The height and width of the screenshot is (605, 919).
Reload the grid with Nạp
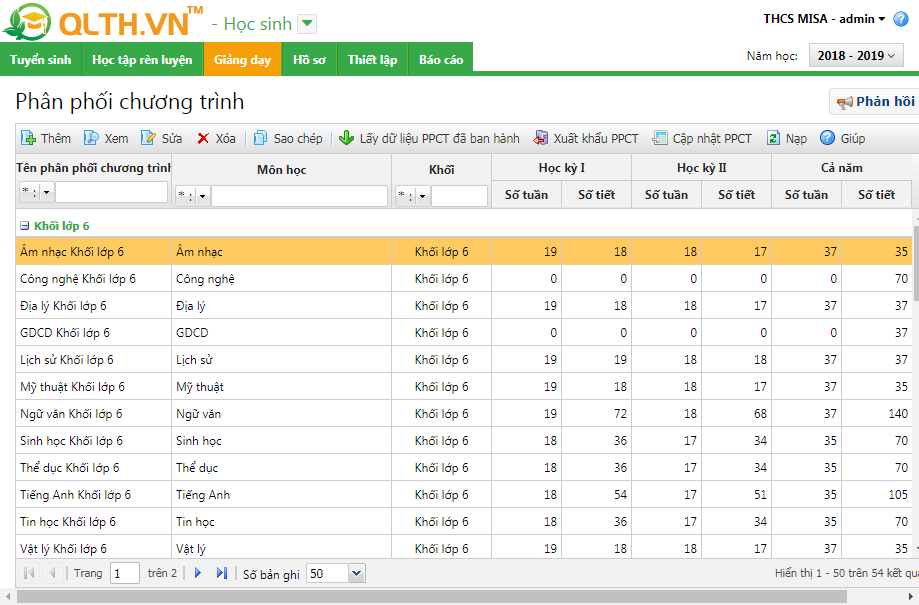[x=773, y=138]
